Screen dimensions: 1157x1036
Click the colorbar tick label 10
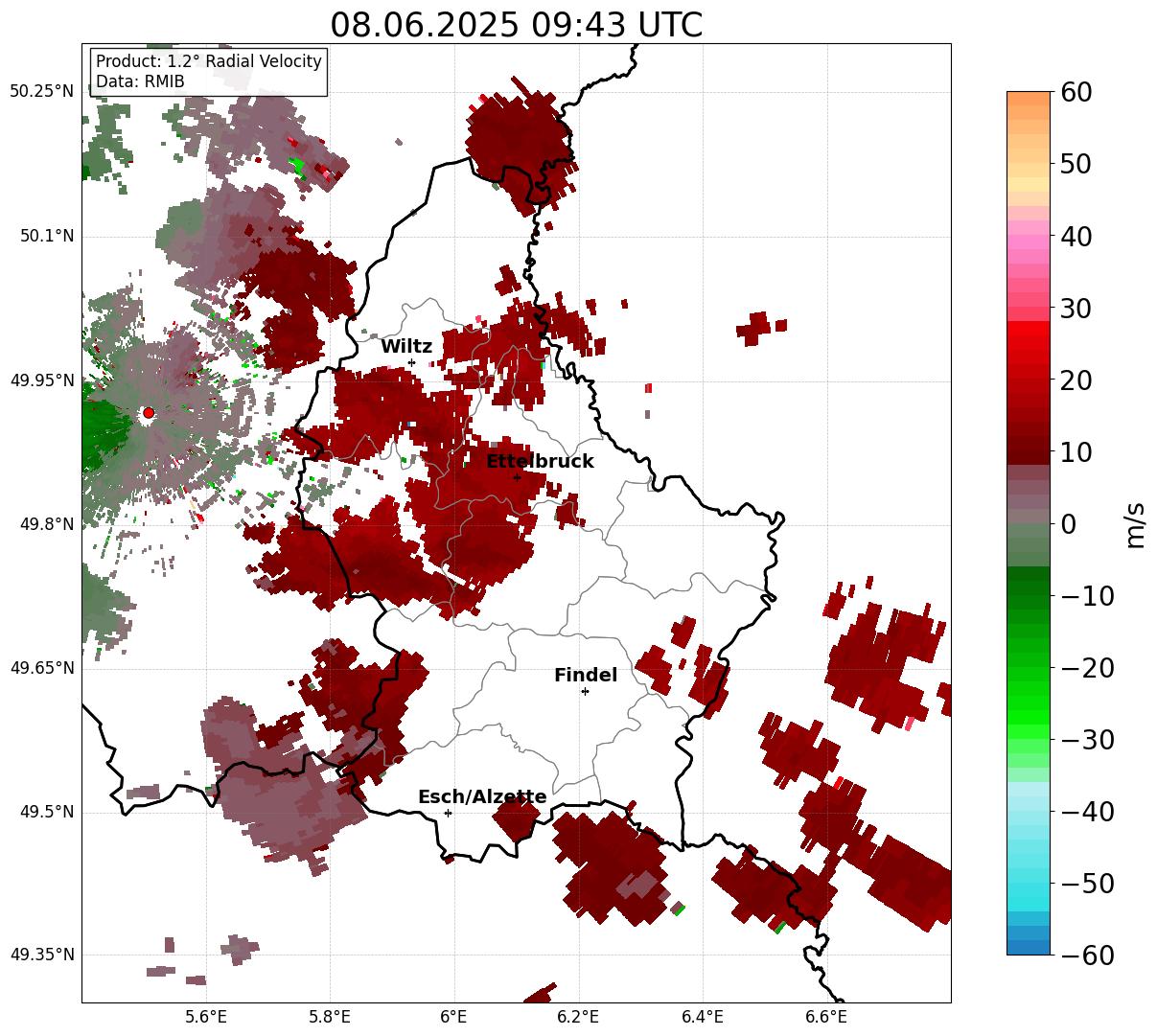tap(1074, 452)
